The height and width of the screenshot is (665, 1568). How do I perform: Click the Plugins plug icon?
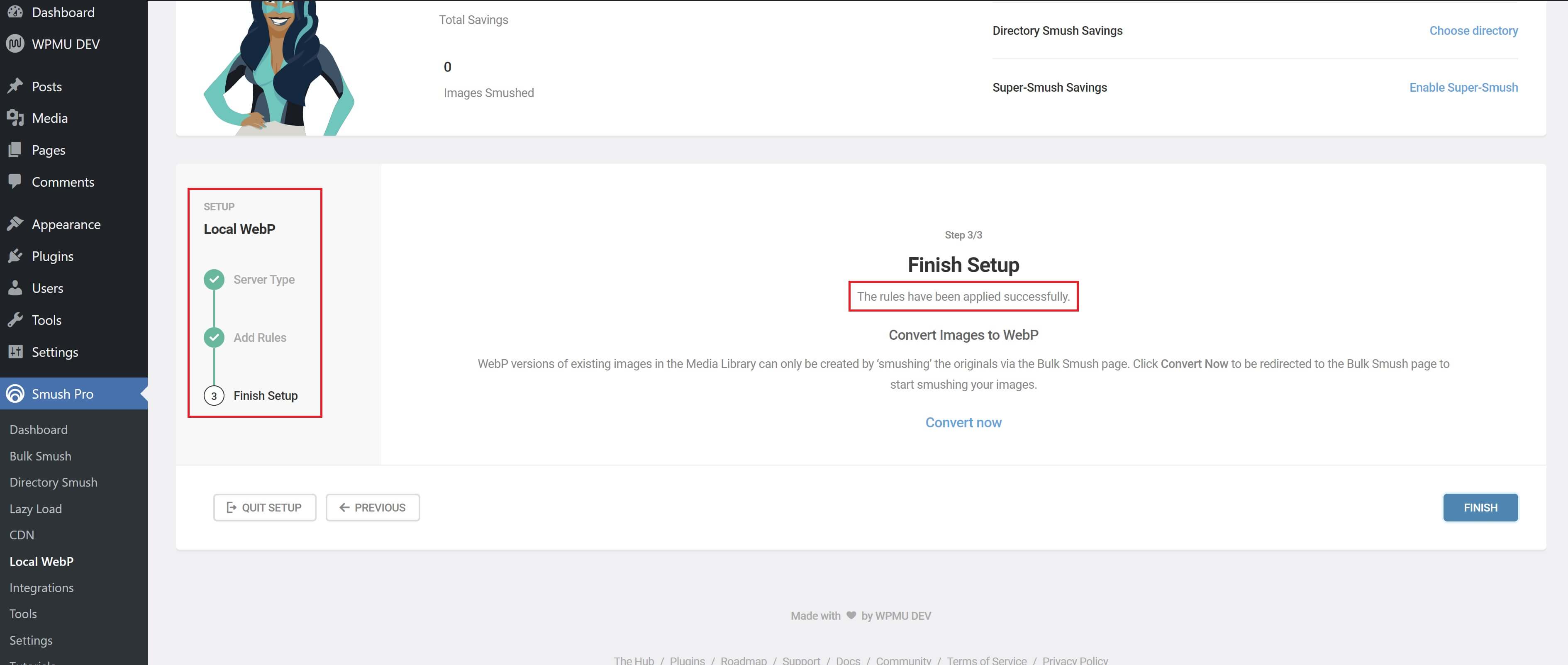point(15,256)
